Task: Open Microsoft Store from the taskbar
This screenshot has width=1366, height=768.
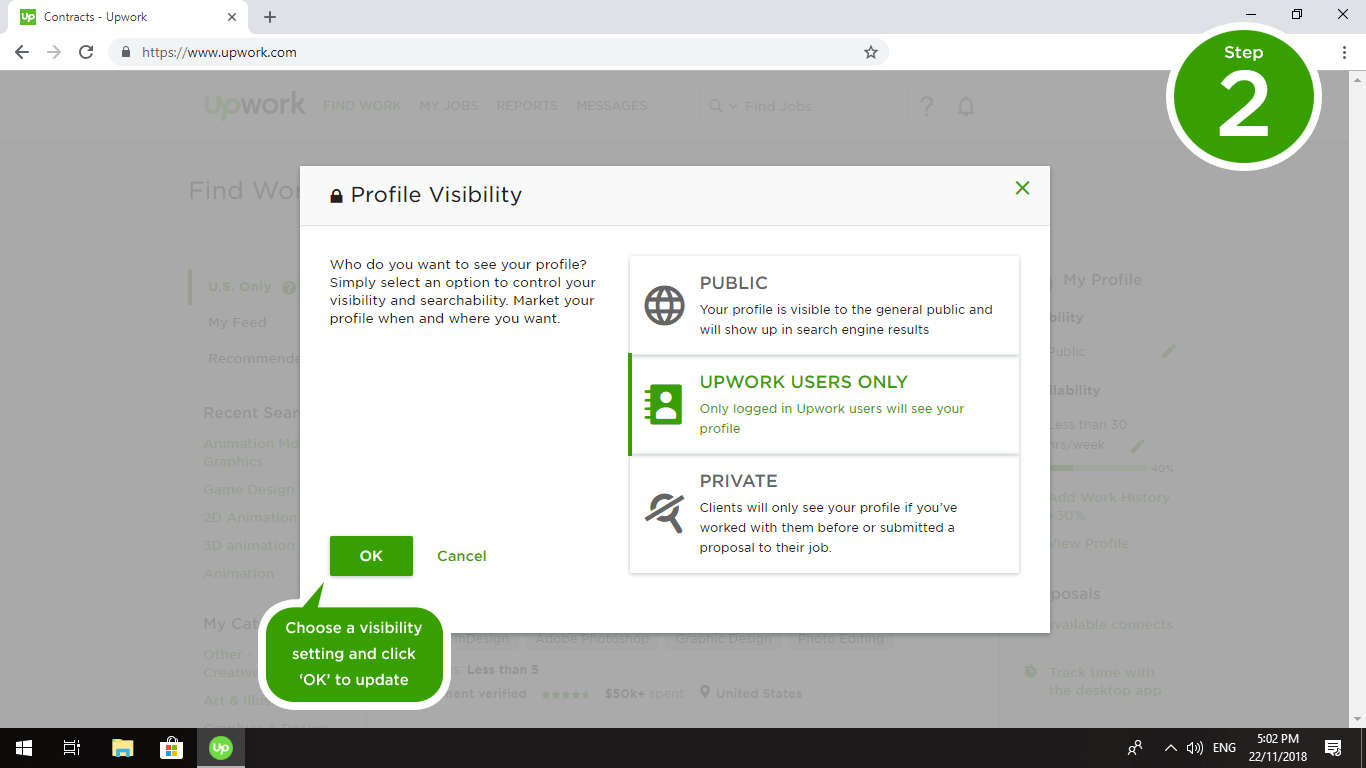Action: [x=171, y=748]
